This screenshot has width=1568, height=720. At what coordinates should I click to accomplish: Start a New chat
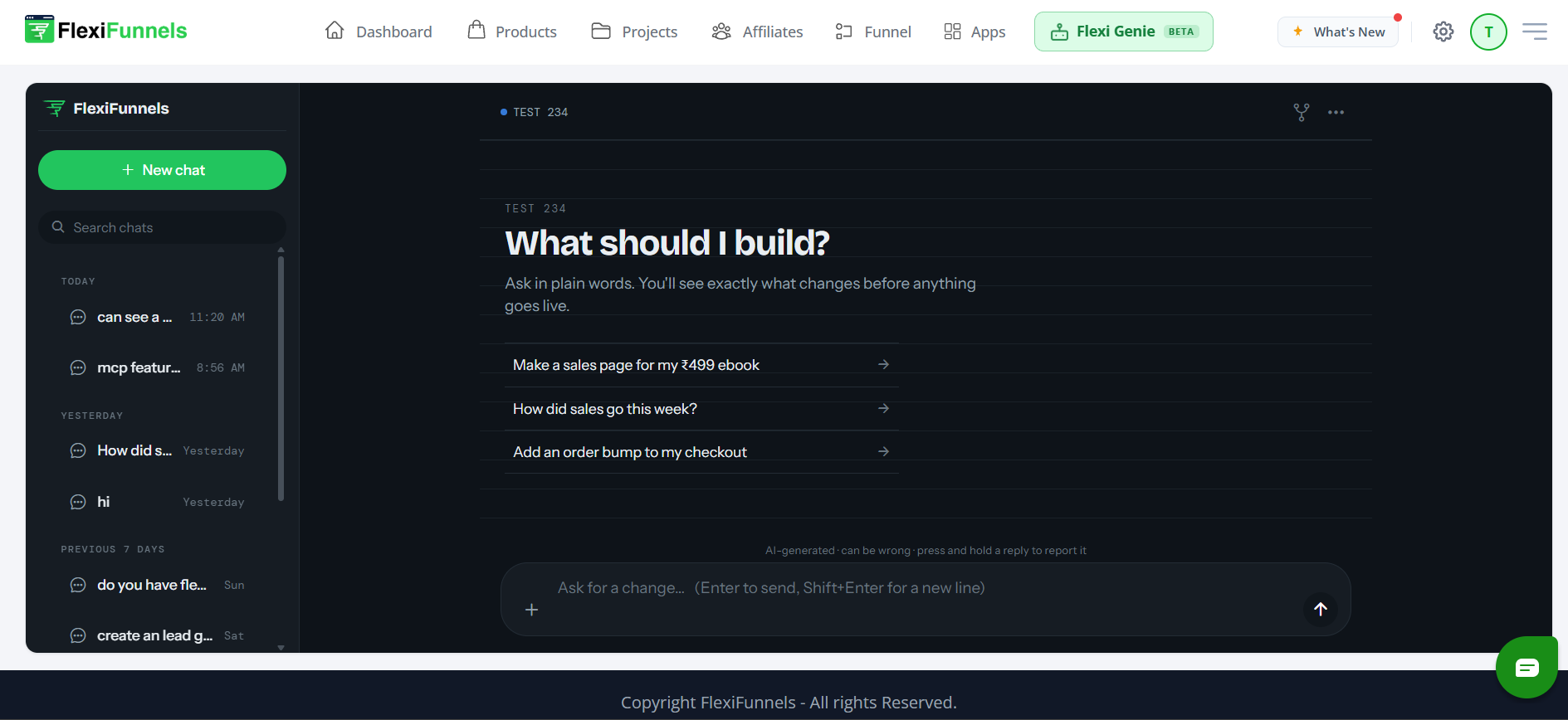point(162,170)
